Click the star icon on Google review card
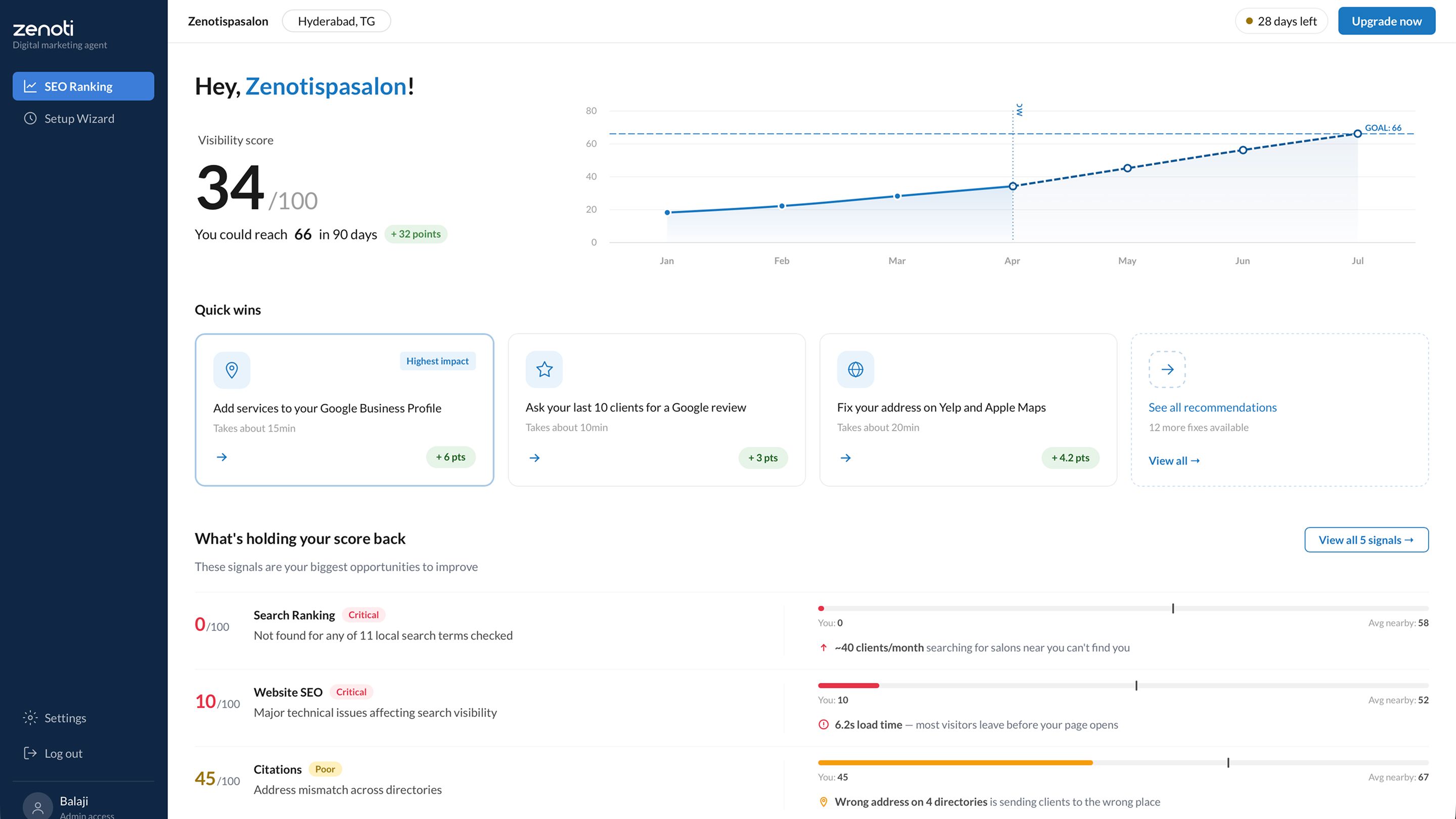 coord(544,370)
